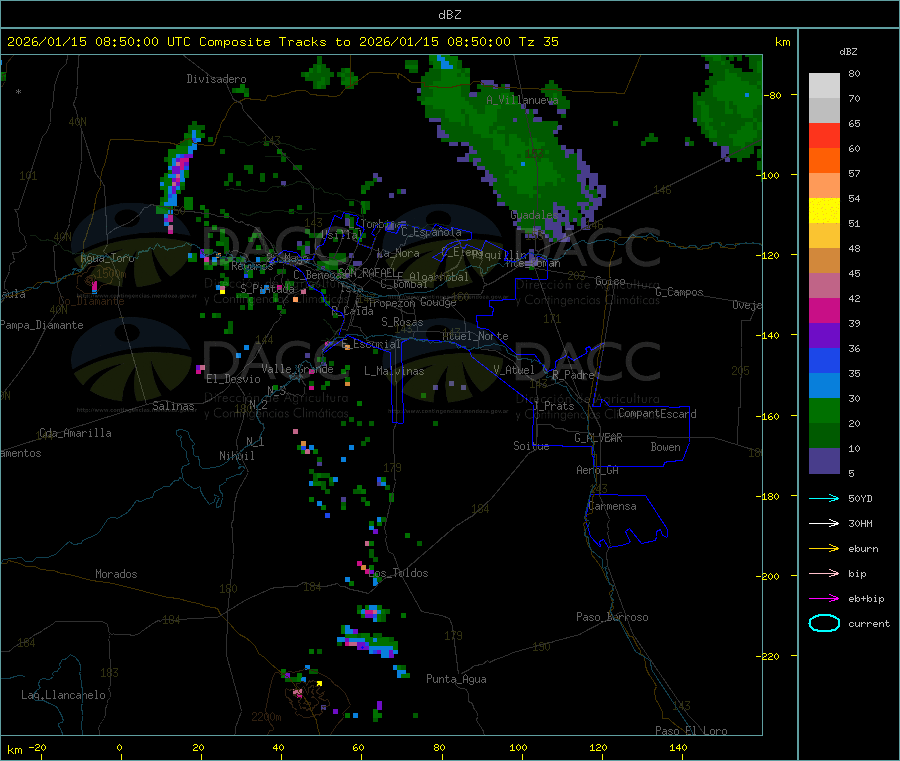Select the light blue 35 dBZ swatch

[x=824, y=386]
